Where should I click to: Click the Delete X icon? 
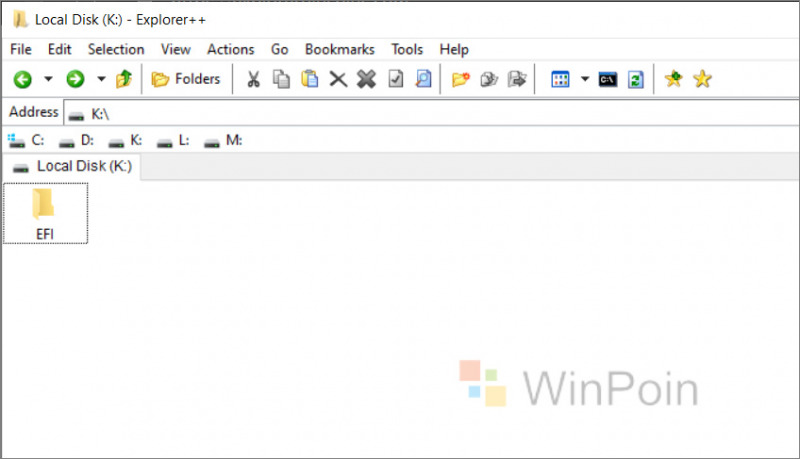(338, 79)
